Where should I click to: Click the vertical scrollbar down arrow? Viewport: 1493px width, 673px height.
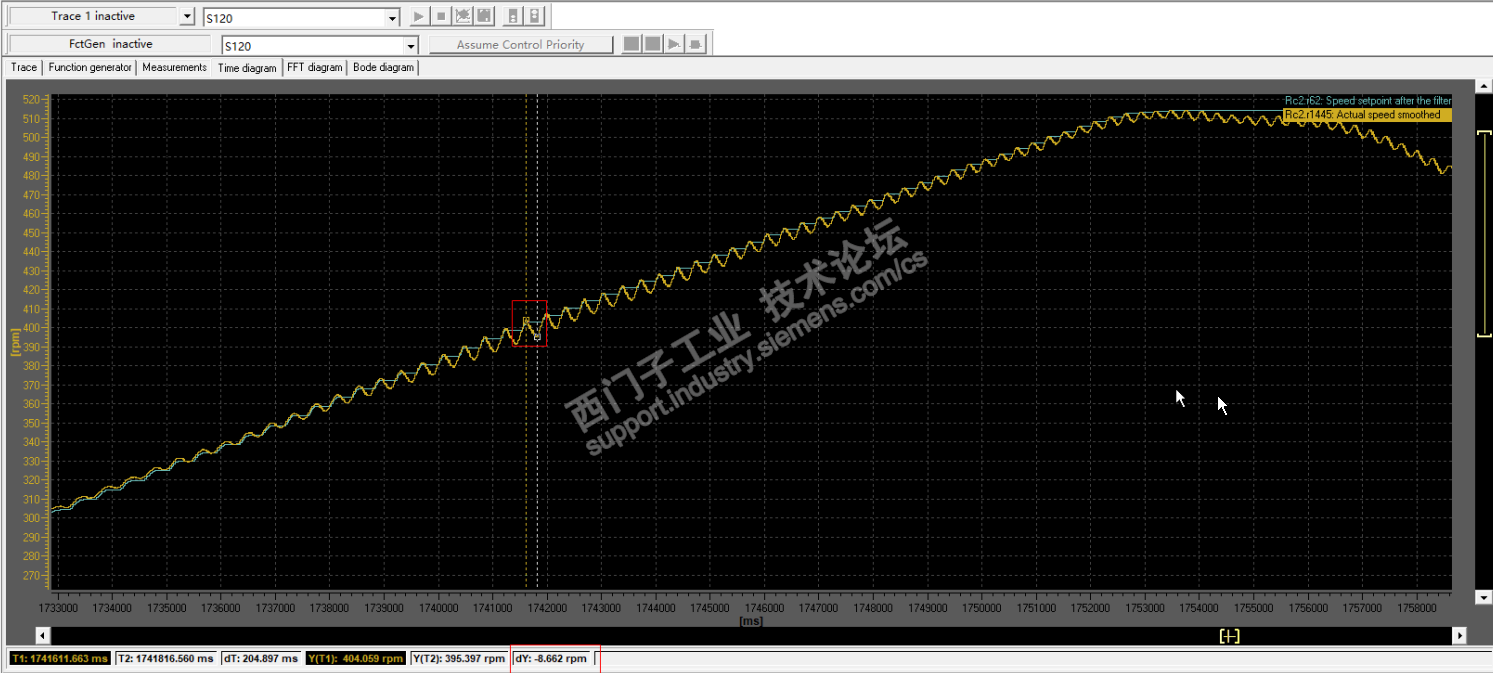tap(1483, 597)
